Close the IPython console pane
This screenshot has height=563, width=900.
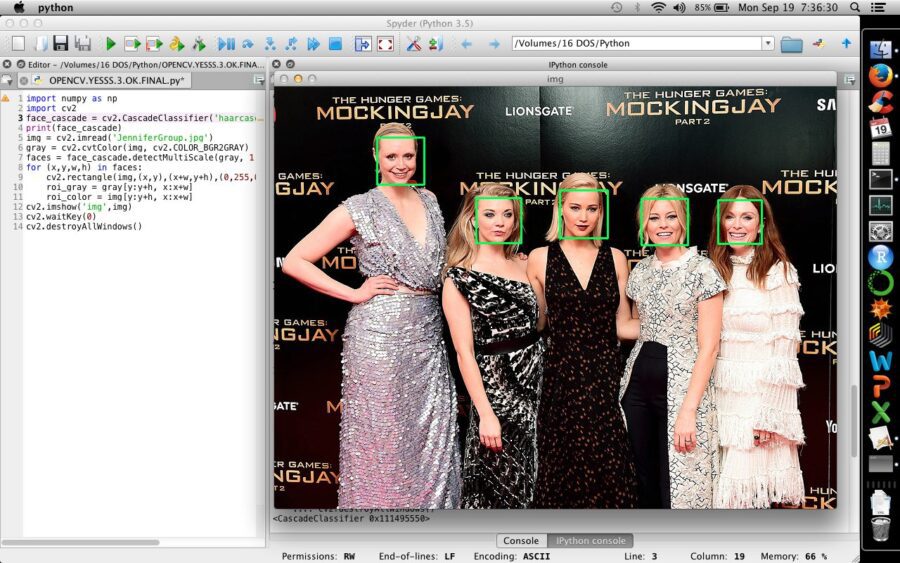pyautogui.click(x=276, y=64)
